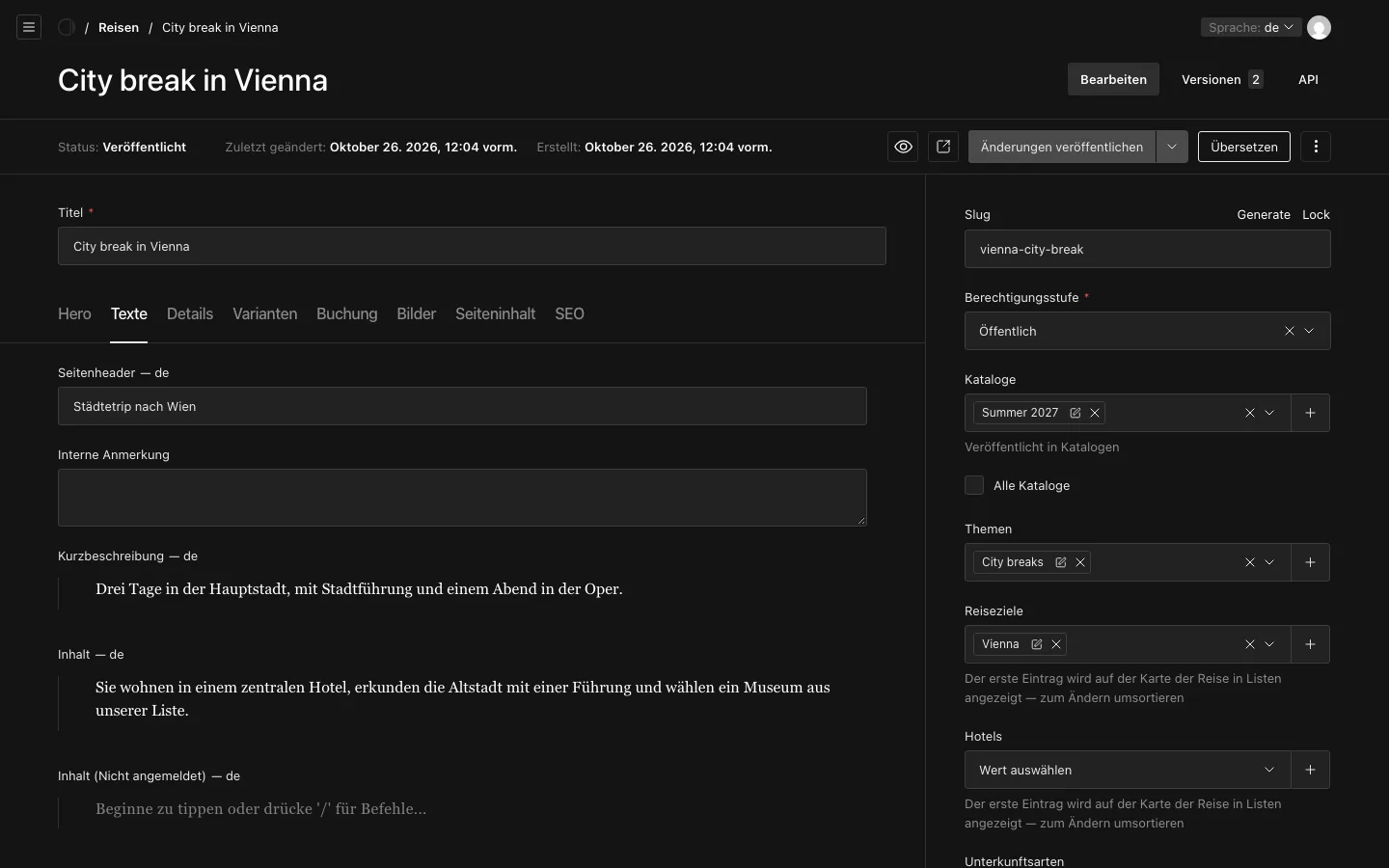This screenshot has height=868, width=1389.
Task: Open the hamburger navigation menu
Action: 29,27
